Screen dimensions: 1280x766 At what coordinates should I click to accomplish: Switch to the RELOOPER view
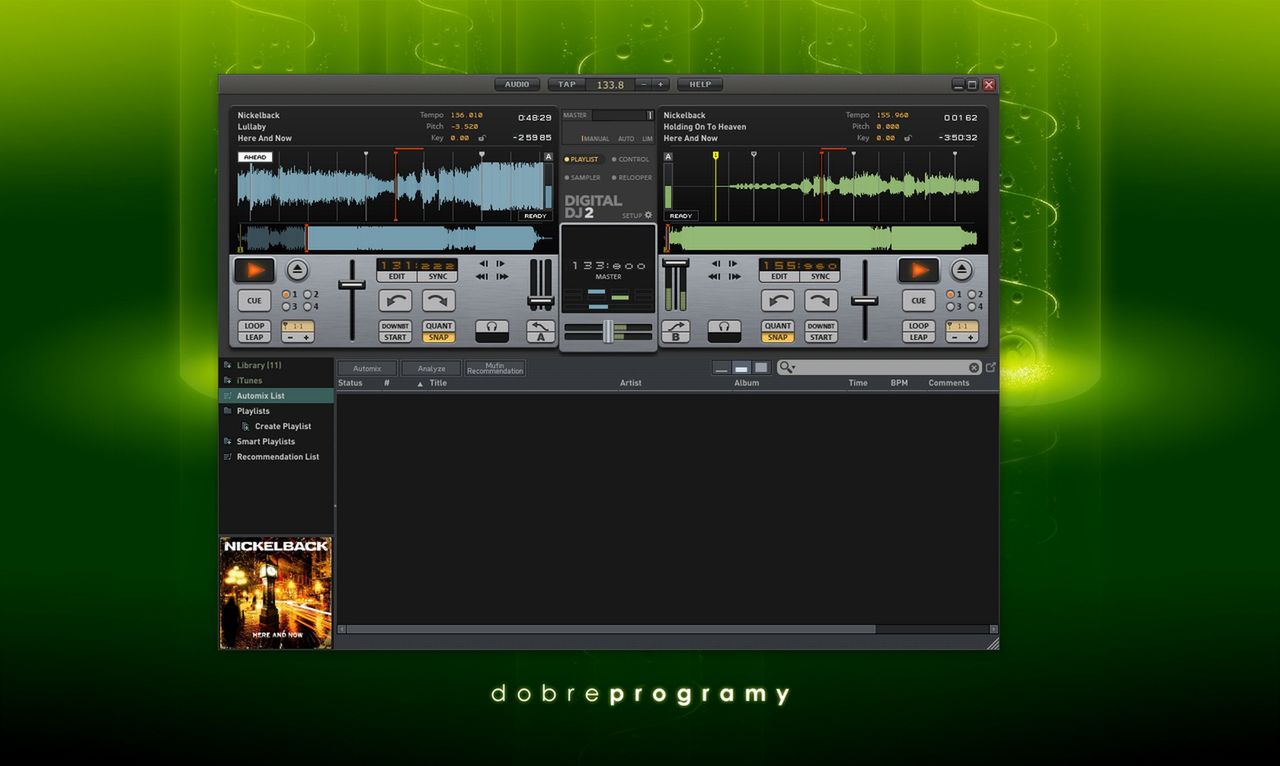632,178
